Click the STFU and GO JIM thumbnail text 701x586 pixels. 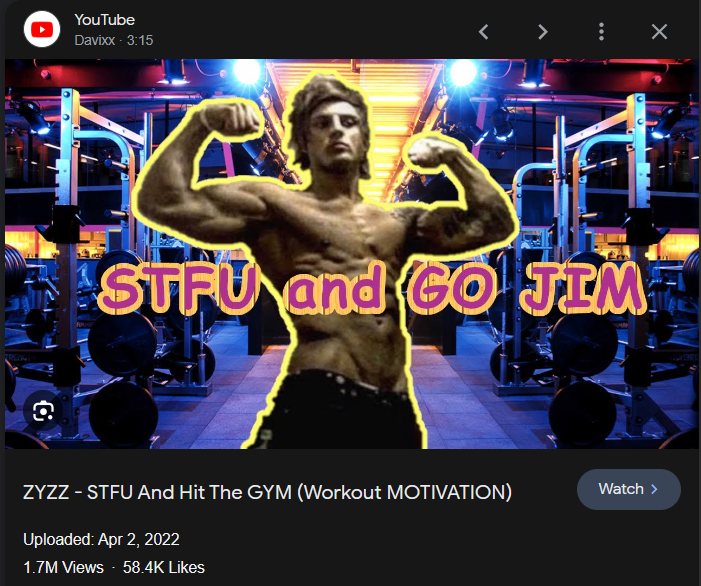[372, 288]
